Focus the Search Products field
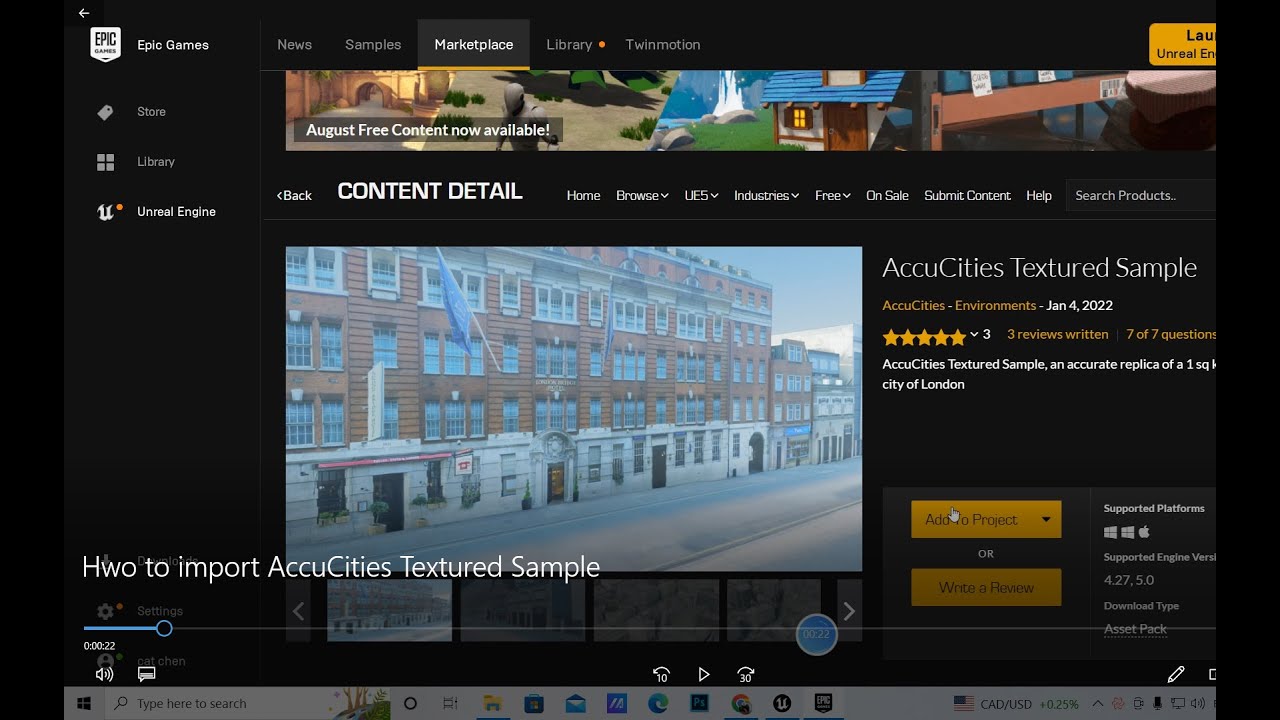Screen dimensions: 1280x720 [x=1141, y=196]
